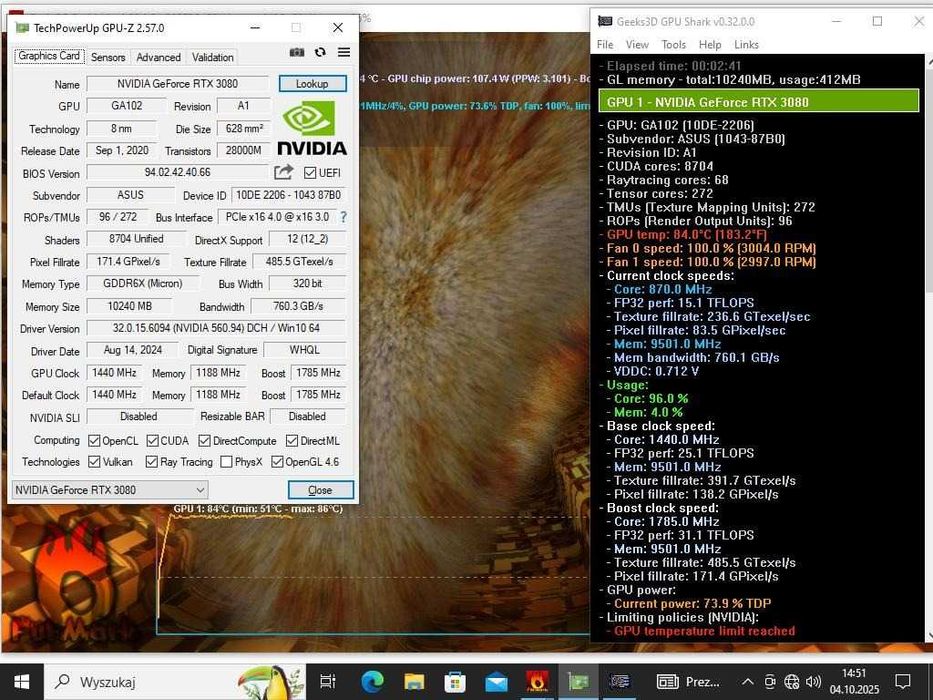Toggle the OpenGL 4.6 checkbox

click(277, 462)
